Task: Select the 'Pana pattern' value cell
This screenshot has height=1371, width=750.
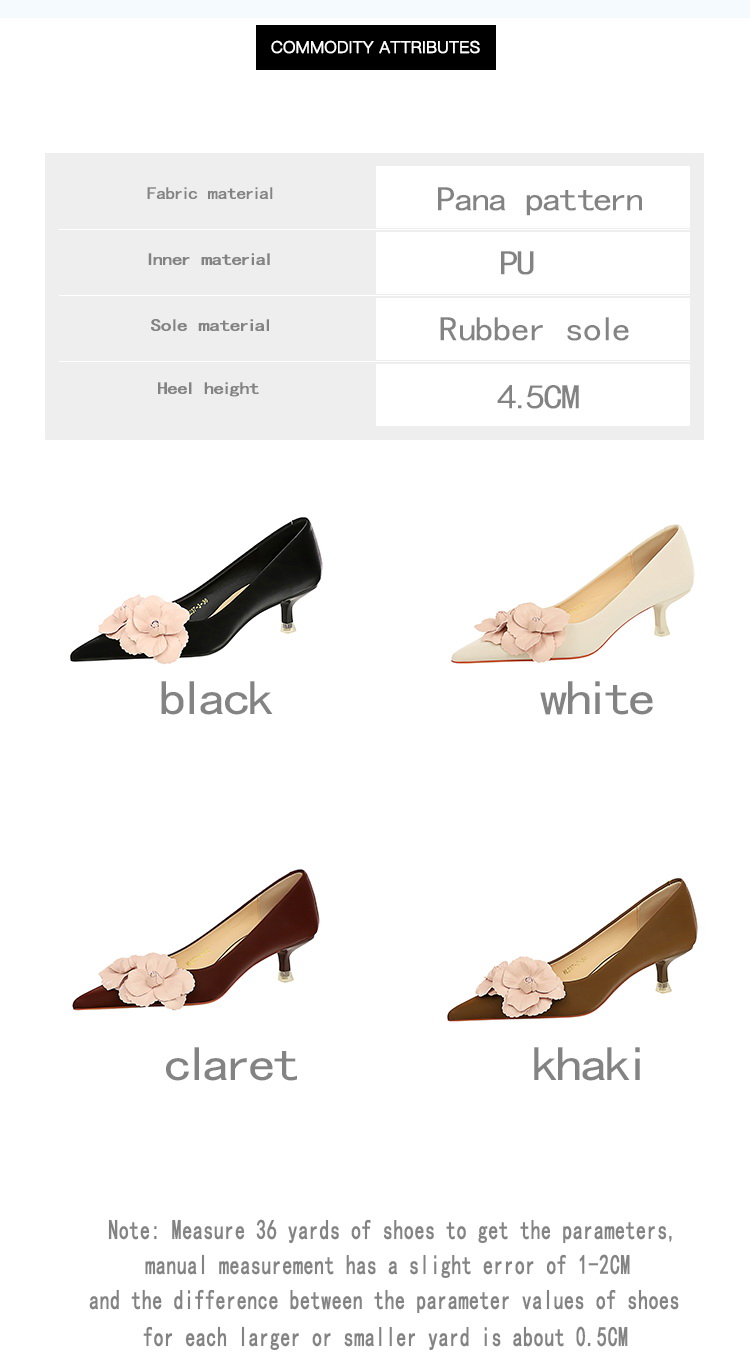Action: pyautogui.click(x=533, y=198)
